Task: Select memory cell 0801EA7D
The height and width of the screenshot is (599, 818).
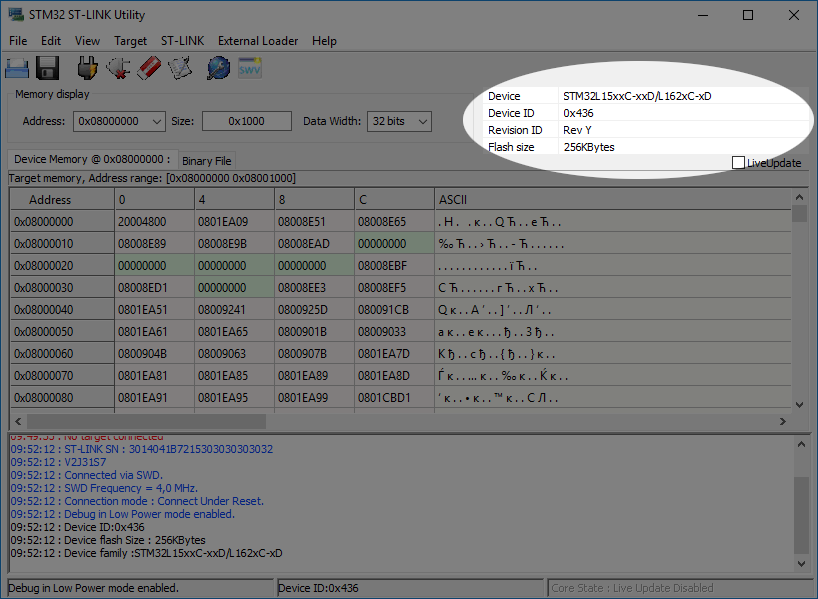Action: click(x=394, y=354)
